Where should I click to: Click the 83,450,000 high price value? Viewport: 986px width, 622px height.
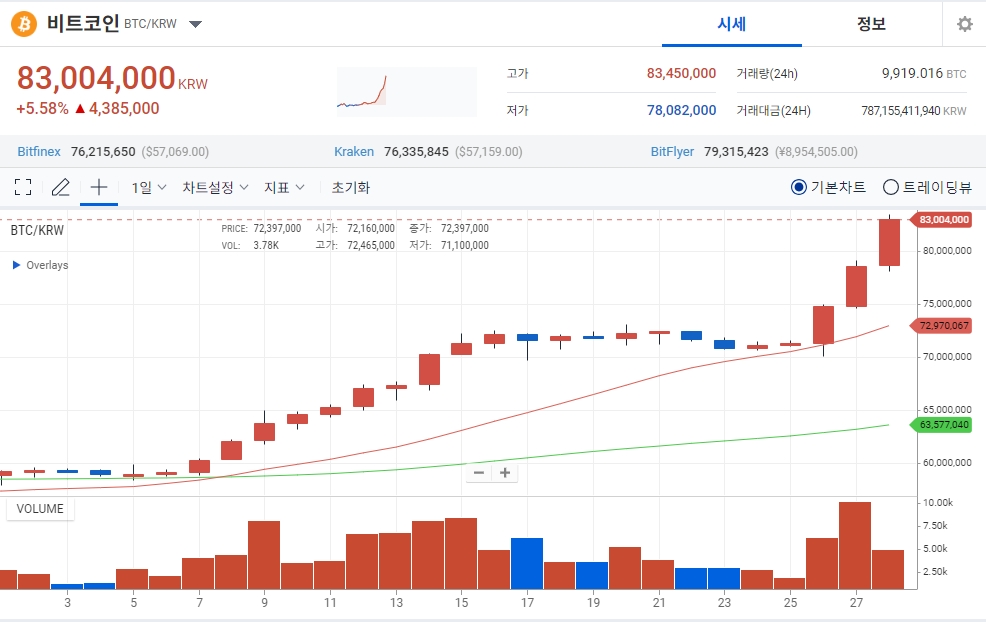point(681,74)
